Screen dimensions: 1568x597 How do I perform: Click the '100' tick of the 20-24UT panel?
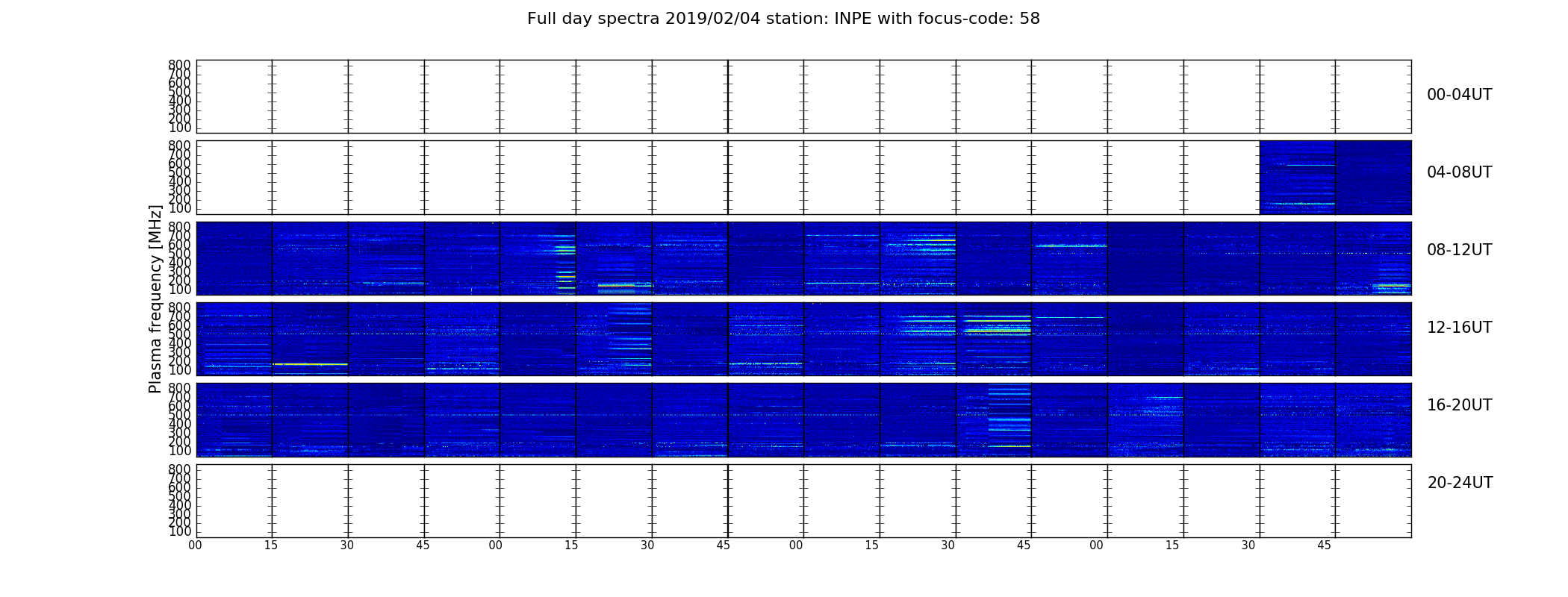point(179,531)
